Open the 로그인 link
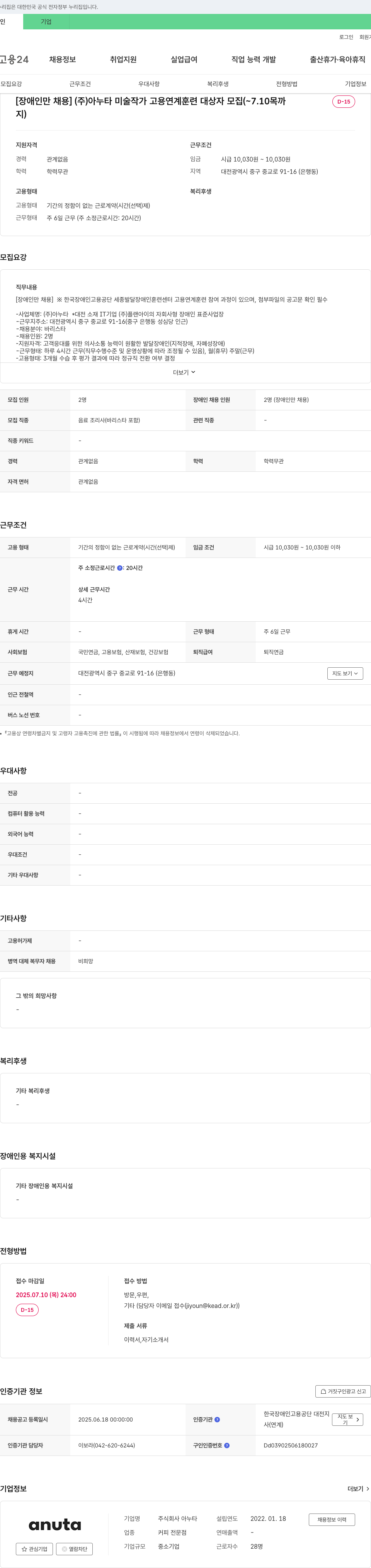371x1568 pixels. click(346, 37)
